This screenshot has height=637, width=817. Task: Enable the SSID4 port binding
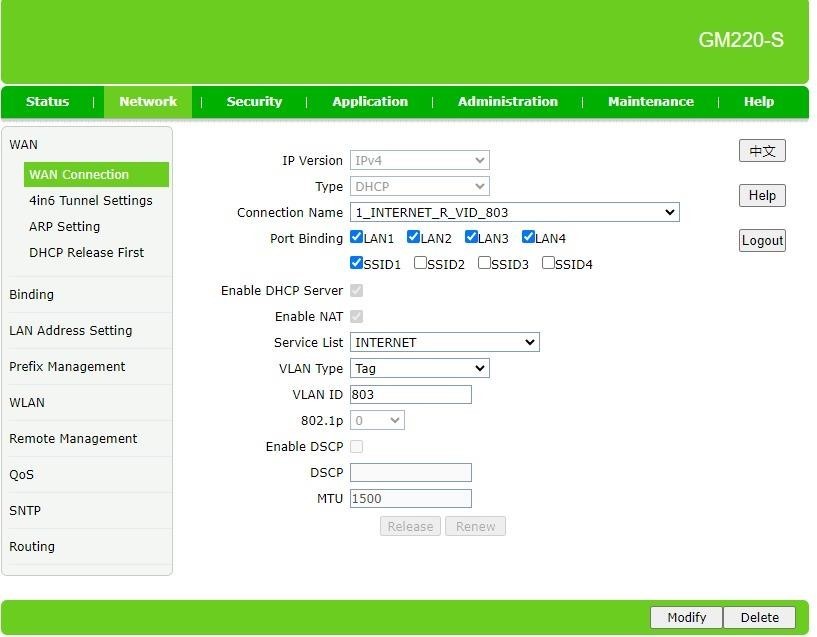[549, 264]
